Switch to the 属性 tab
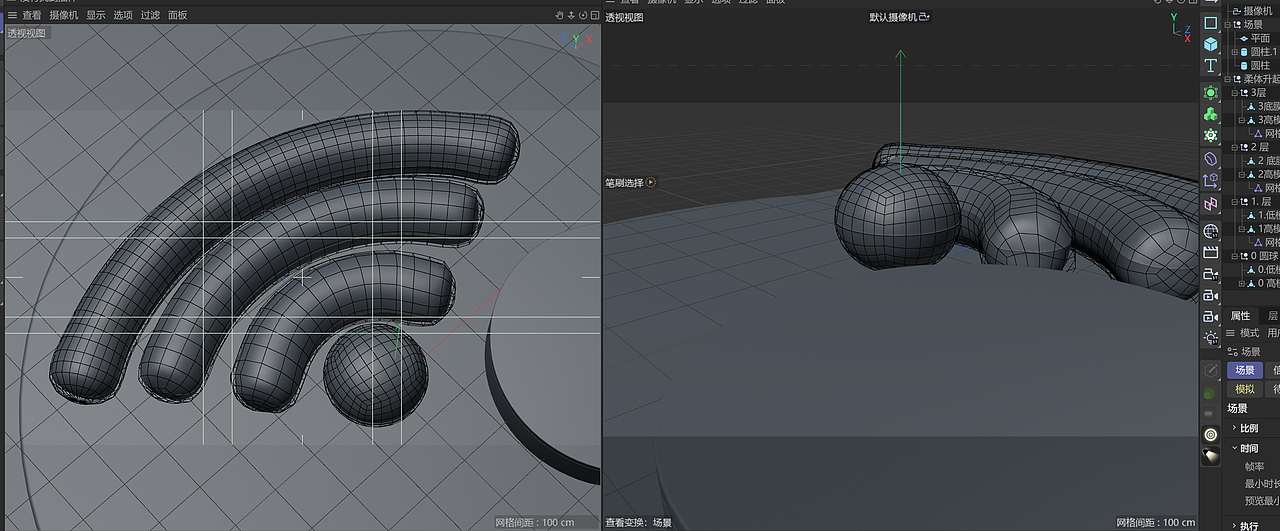 click(1240, 316)
